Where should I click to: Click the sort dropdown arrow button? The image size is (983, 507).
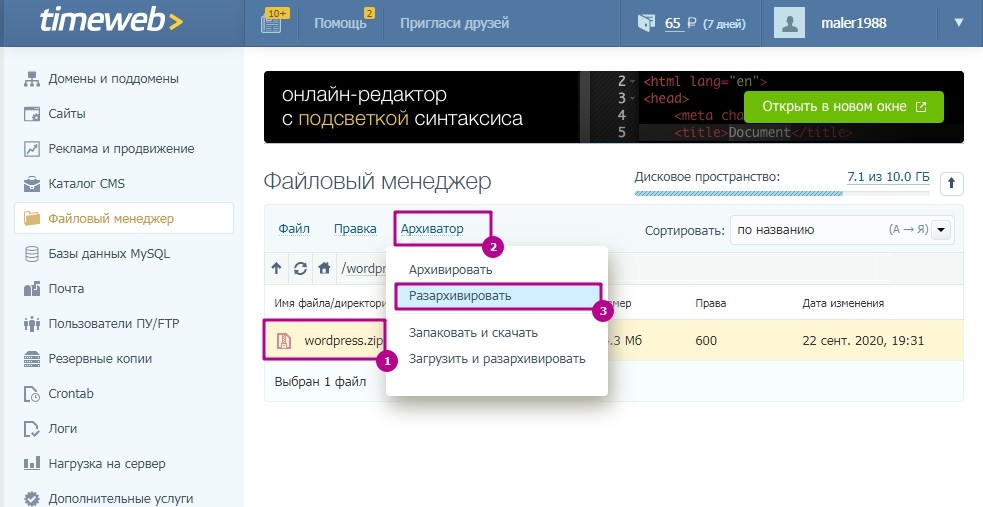tap(942, 230)
